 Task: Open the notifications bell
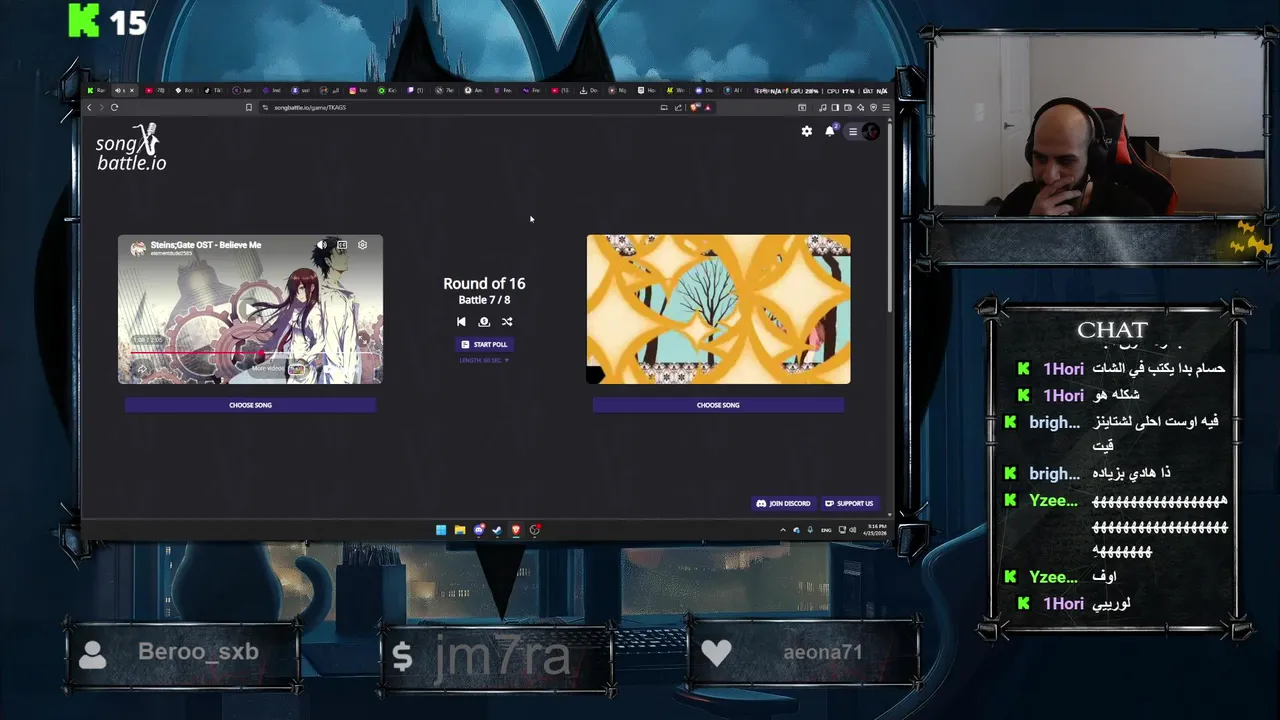tap(829, 131)
